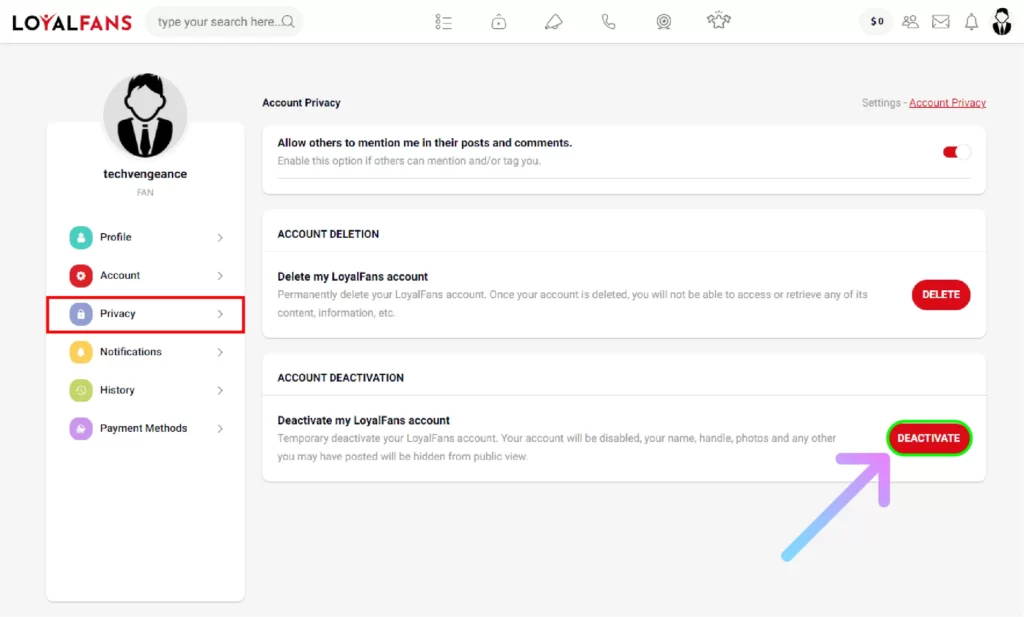Click the yellow Notifications bell icon in sidebar
This screenshot has height=617, width=1024.
pos(81,352)
